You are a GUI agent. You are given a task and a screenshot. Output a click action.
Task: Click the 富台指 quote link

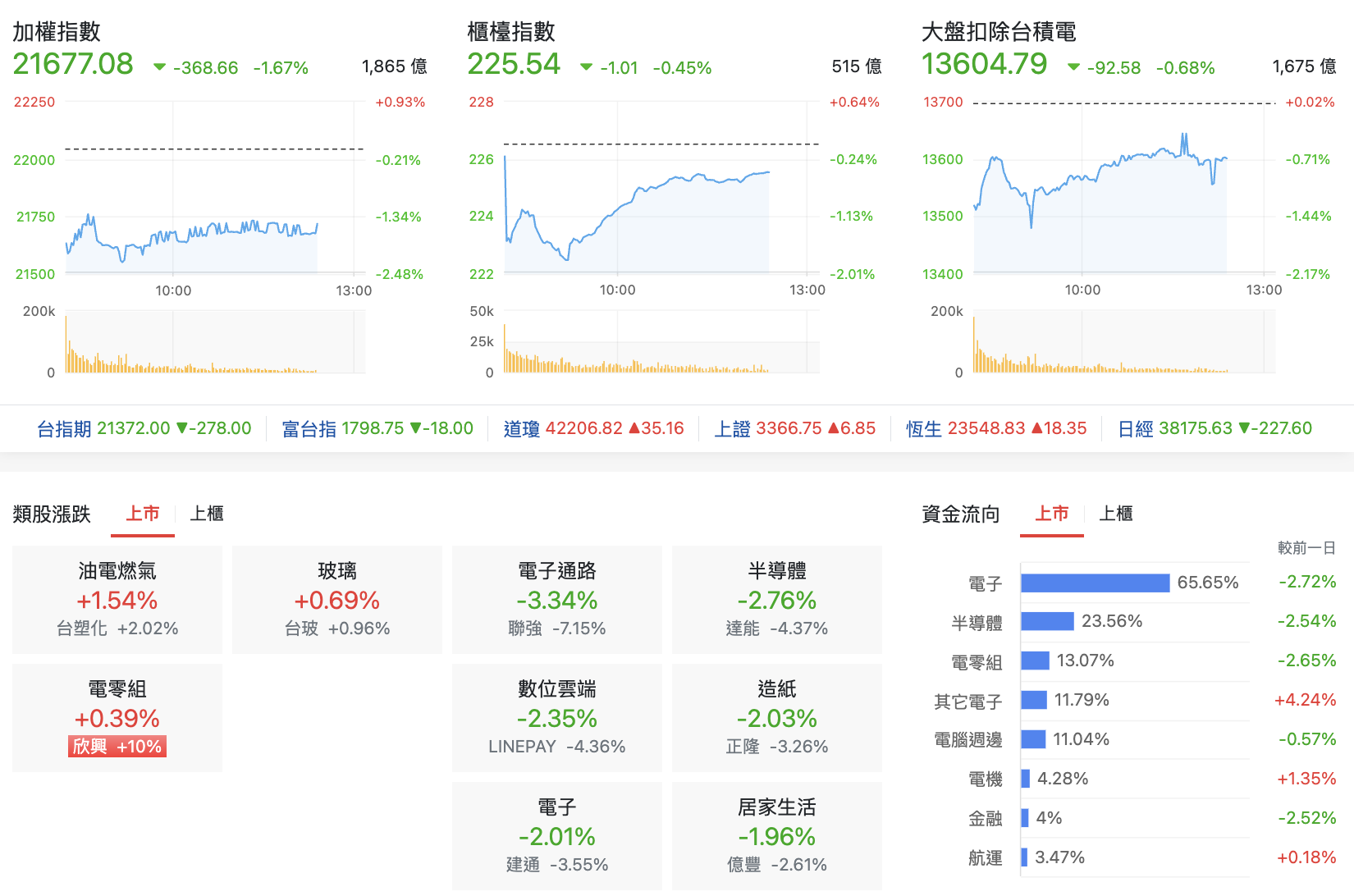point(377,428)
